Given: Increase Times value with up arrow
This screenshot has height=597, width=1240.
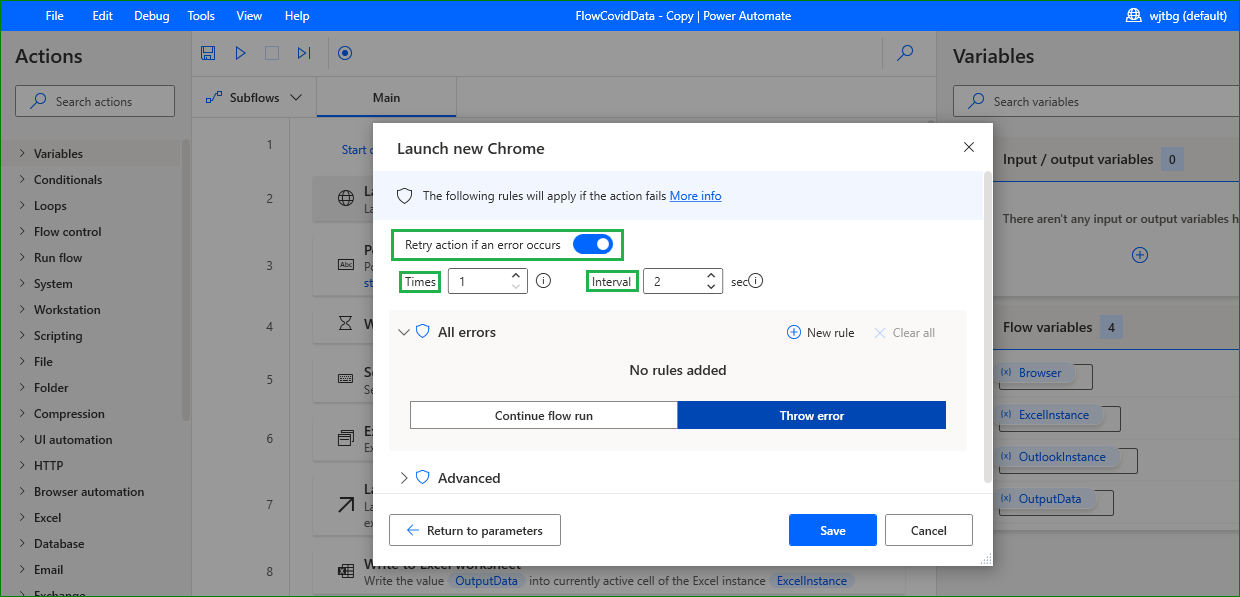Looking at the screenshot, I should point(515,275).
